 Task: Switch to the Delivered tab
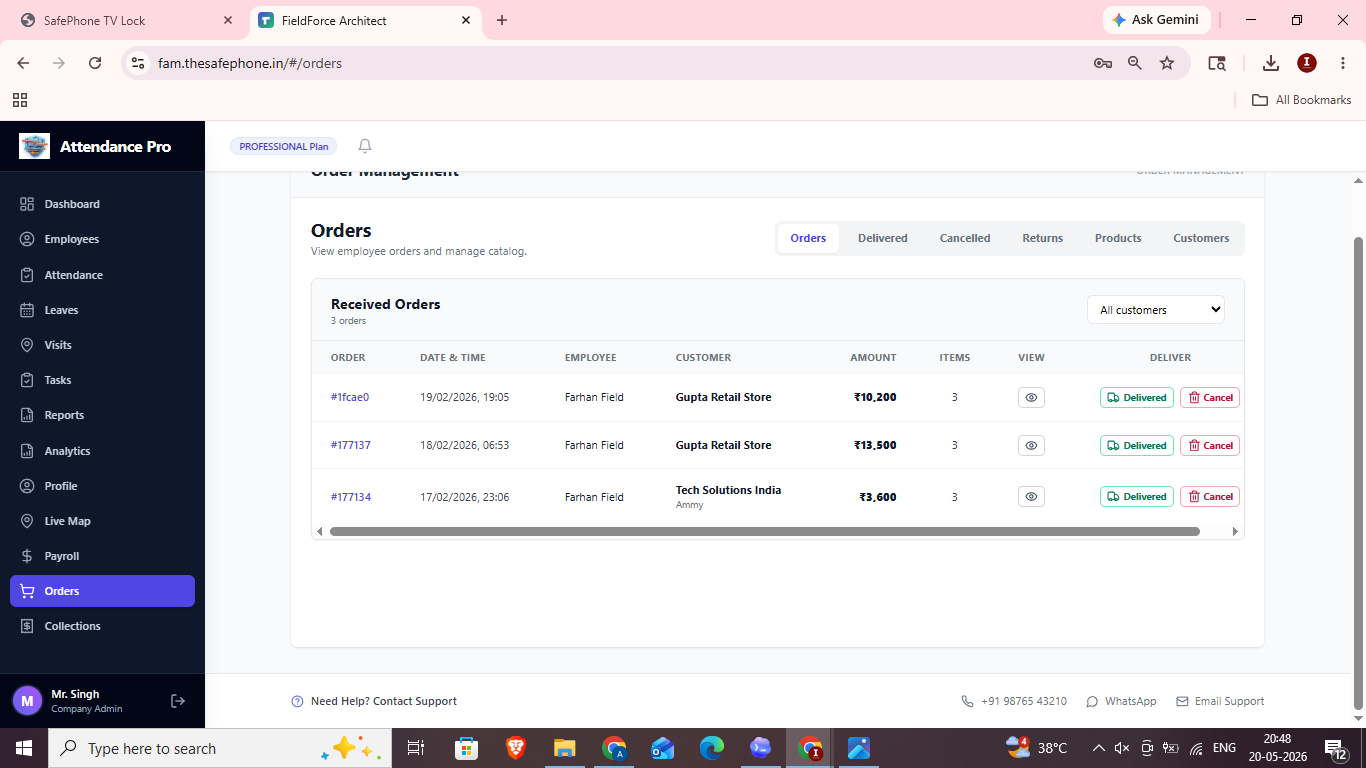pos(883,238)
